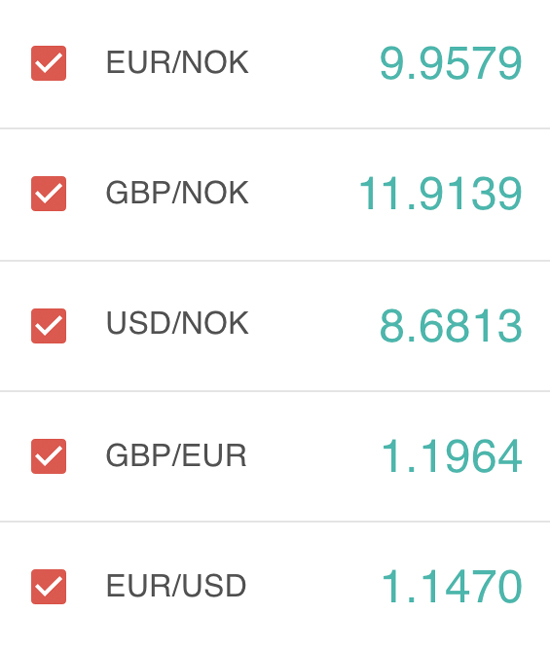Click blank space between EUR/USD and 1.1470
550x650 pixels.
(x=314, y=586)
